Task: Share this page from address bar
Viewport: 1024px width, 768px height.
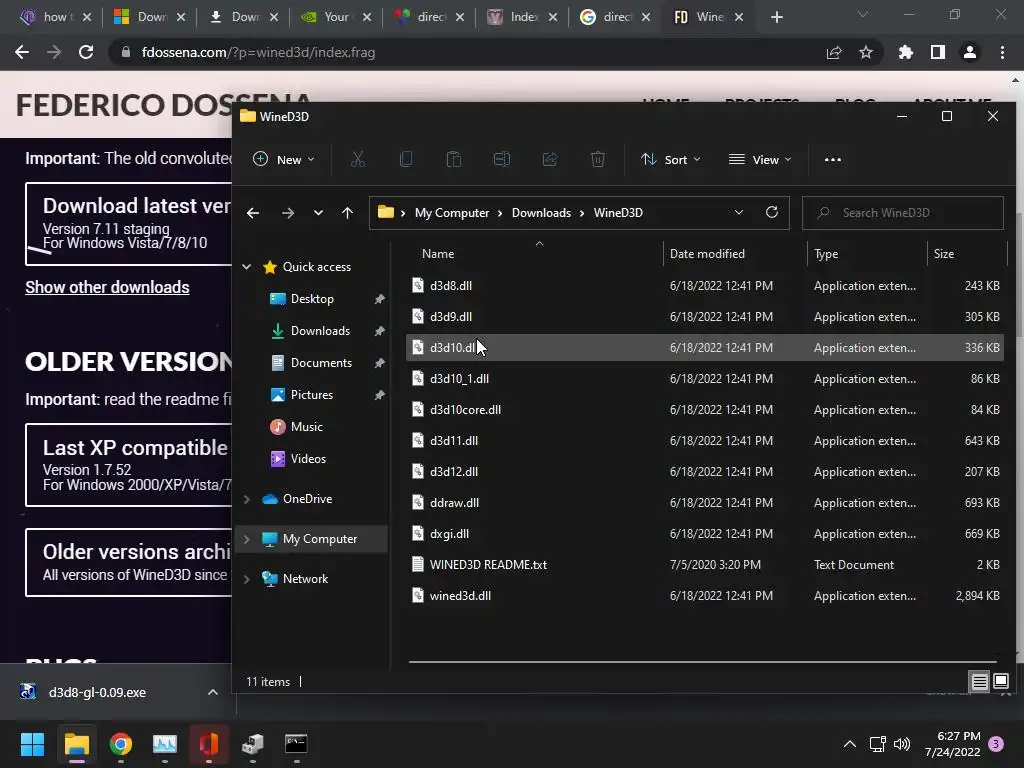Action: [834, 52]
